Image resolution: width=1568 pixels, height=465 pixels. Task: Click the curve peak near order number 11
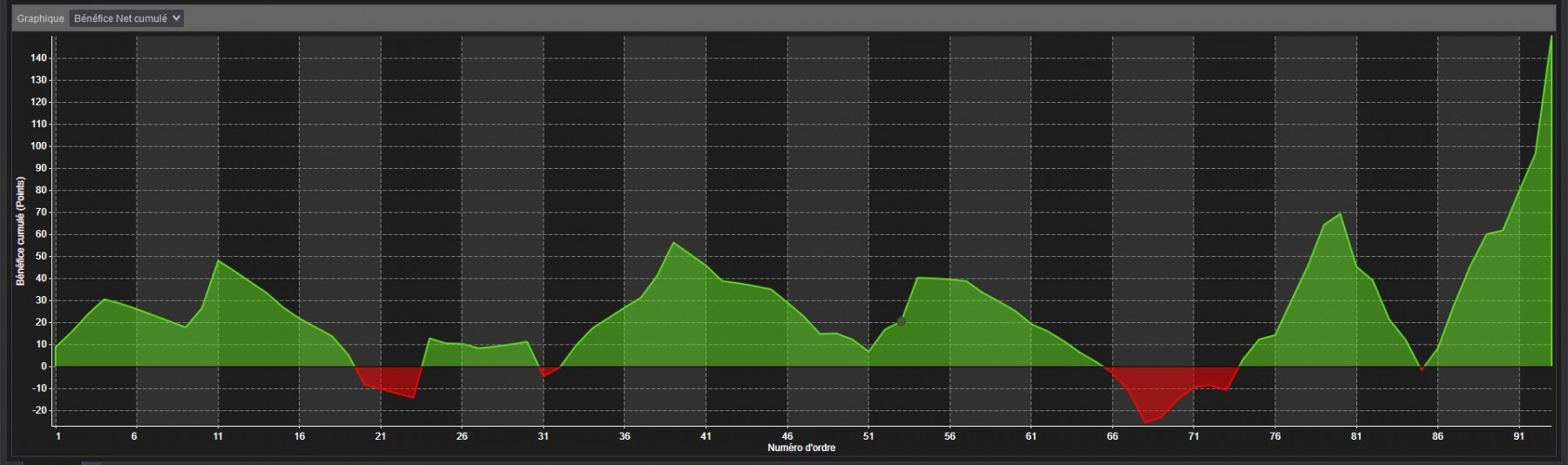pyautogui.click(x=218, y=260)
